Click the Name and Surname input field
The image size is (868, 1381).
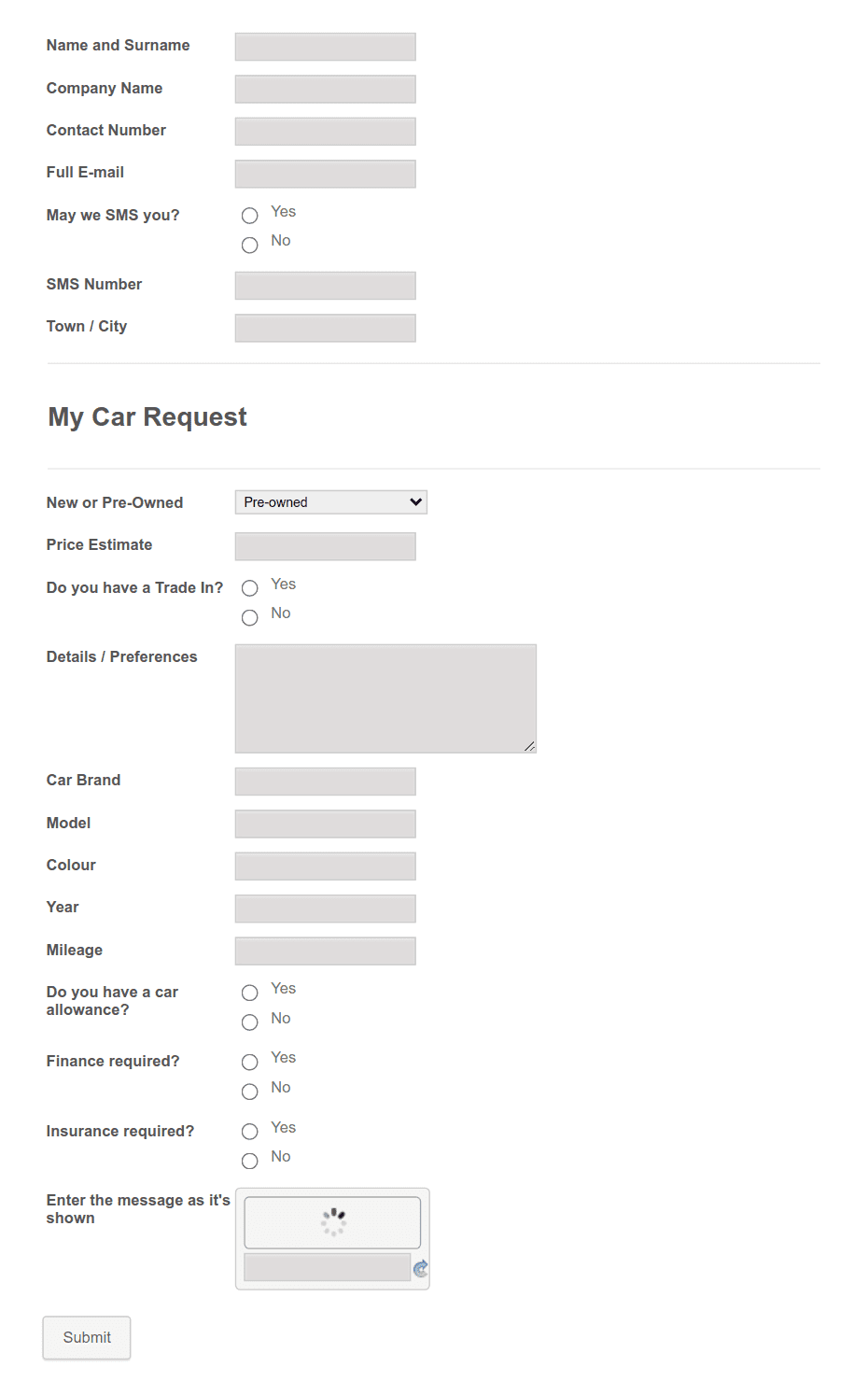pos(325,46)
